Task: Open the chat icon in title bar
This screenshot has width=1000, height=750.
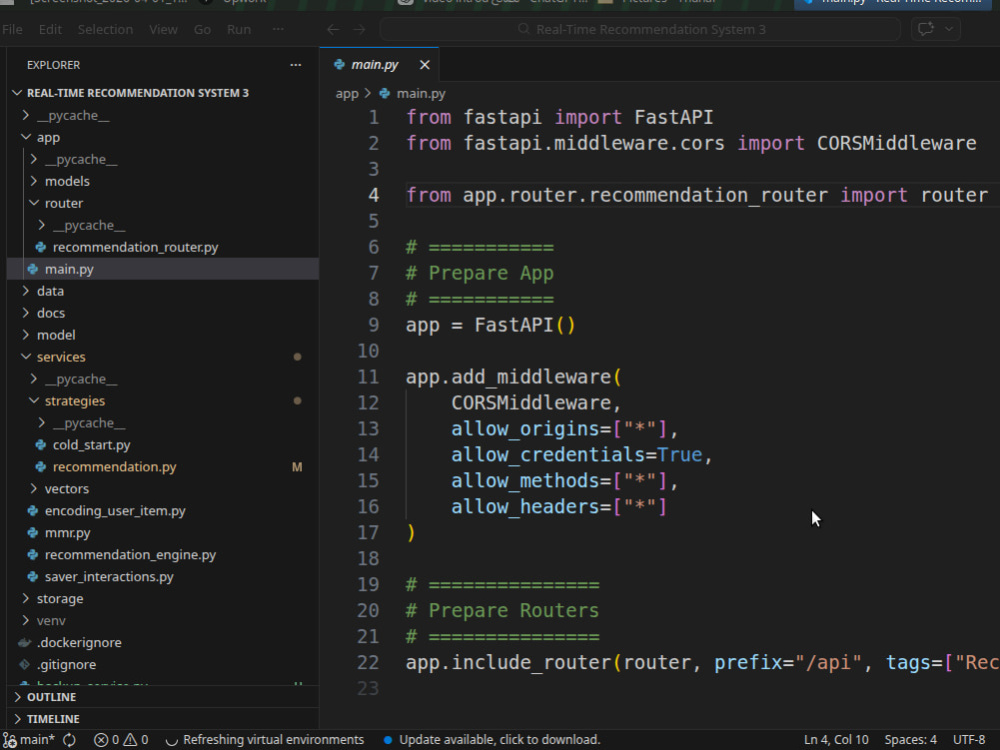Action: pos(925,29)
